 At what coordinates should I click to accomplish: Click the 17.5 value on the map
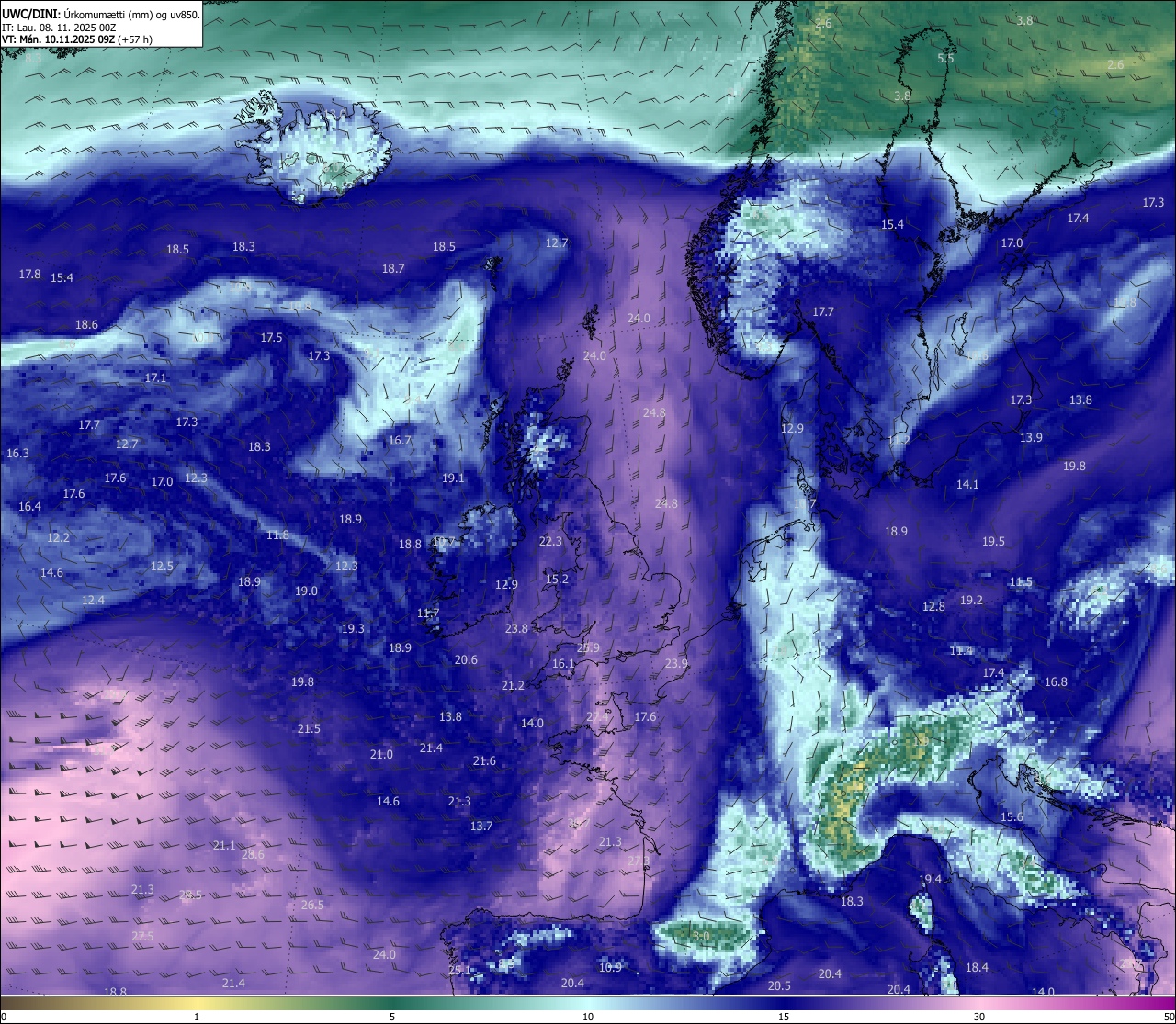click(271, 338)
